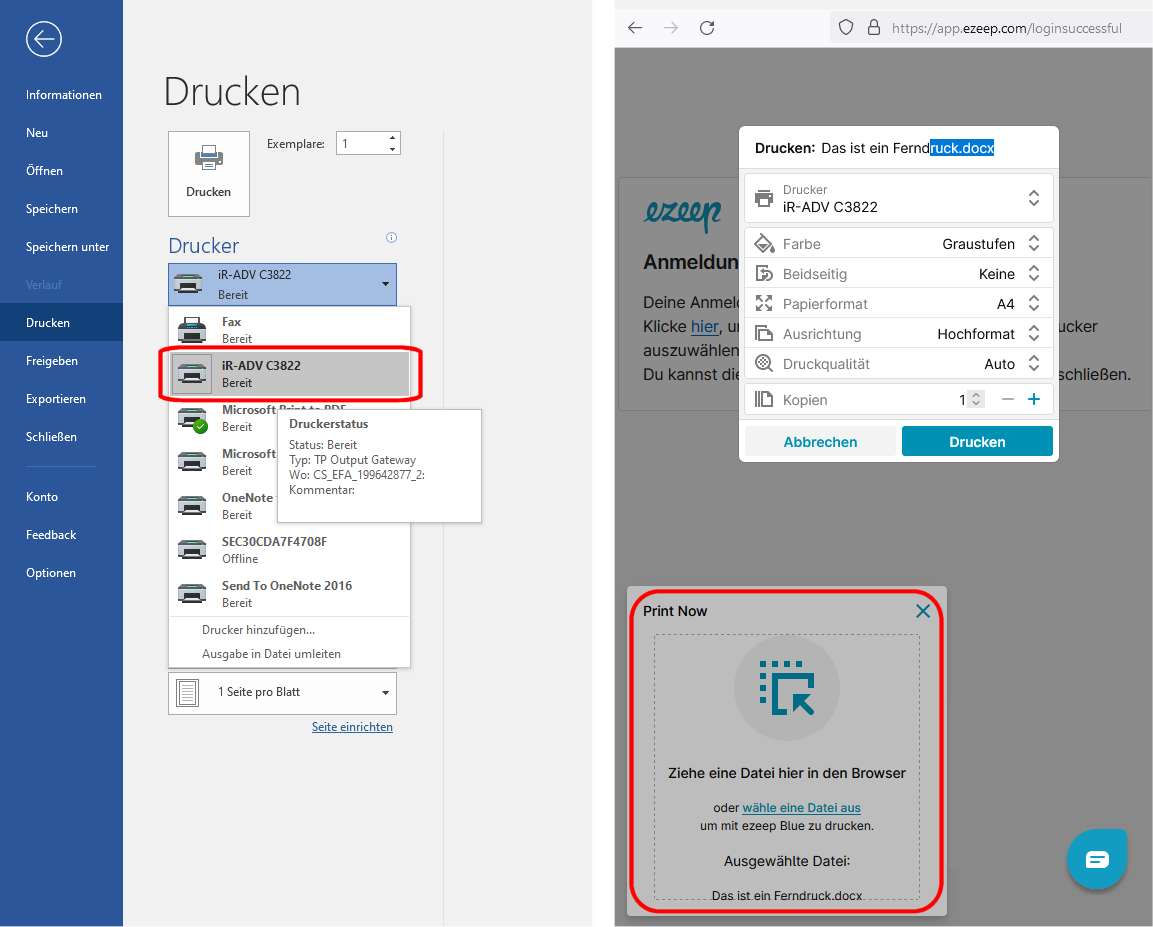
Task: Open the ezeep chat support bubble
Action: coord(1097,859)
